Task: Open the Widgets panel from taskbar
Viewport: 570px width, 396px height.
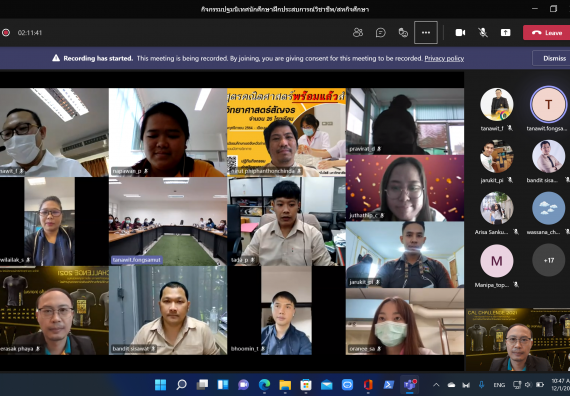Action: click(223, 384)
